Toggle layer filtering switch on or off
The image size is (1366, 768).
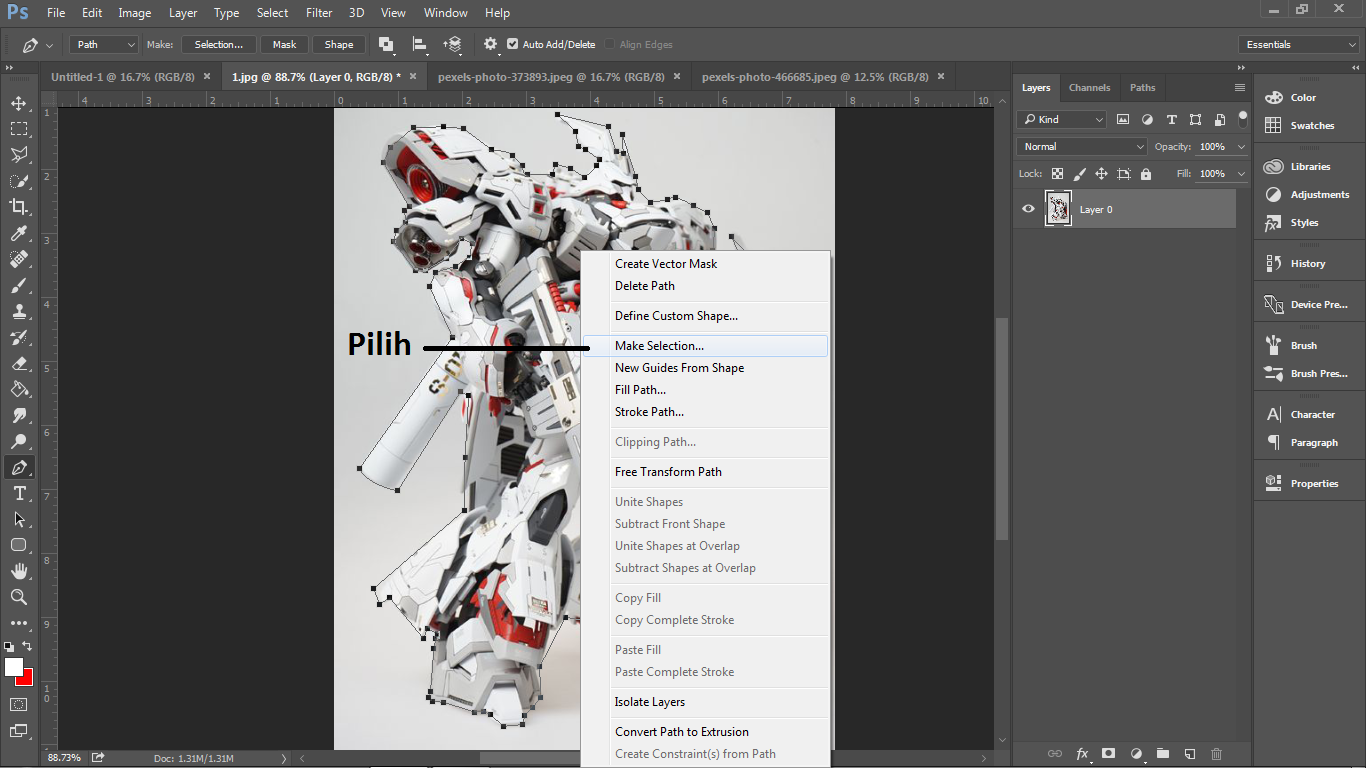point(1243,119)
